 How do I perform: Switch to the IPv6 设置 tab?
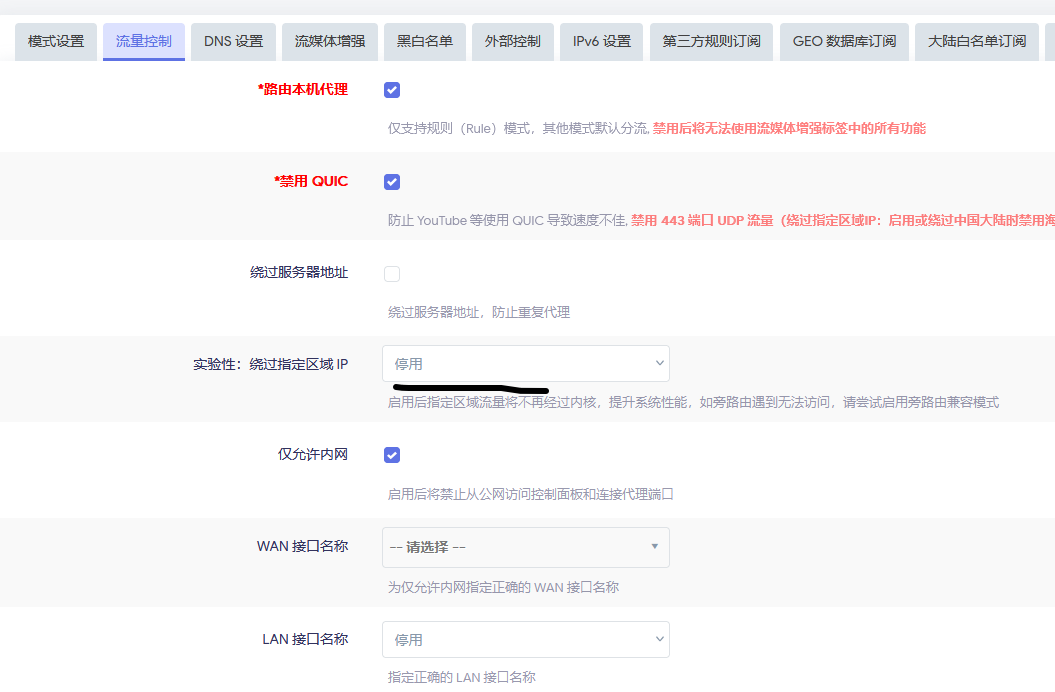(x=602, y=42)
